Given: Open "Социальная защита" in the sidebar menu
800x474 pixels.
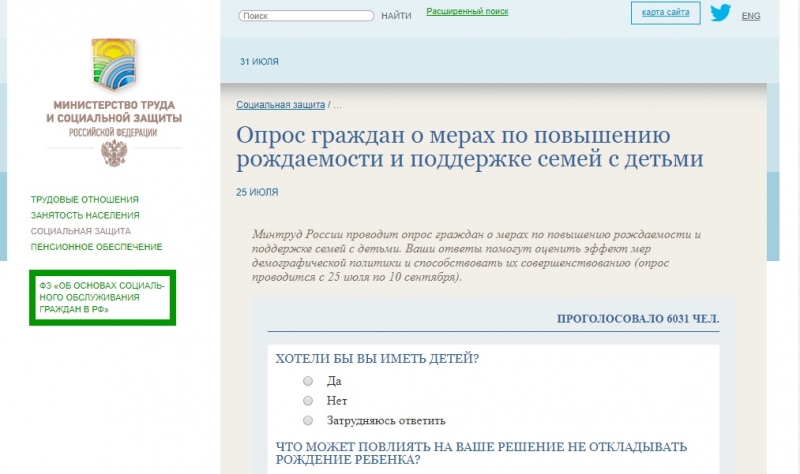Looking at the screenshot, I should (81, 231).
